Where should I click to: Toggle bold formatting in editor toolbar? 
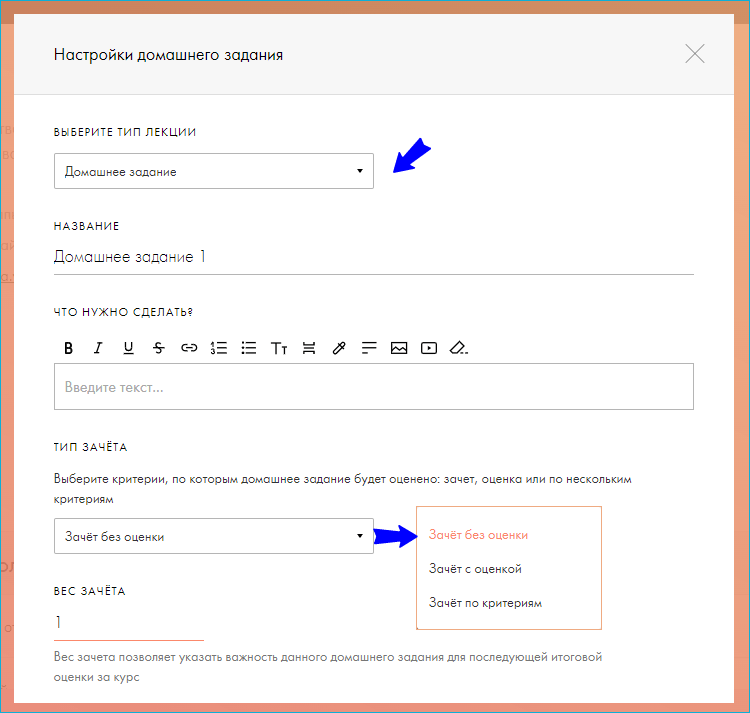(x=68, y=348)
